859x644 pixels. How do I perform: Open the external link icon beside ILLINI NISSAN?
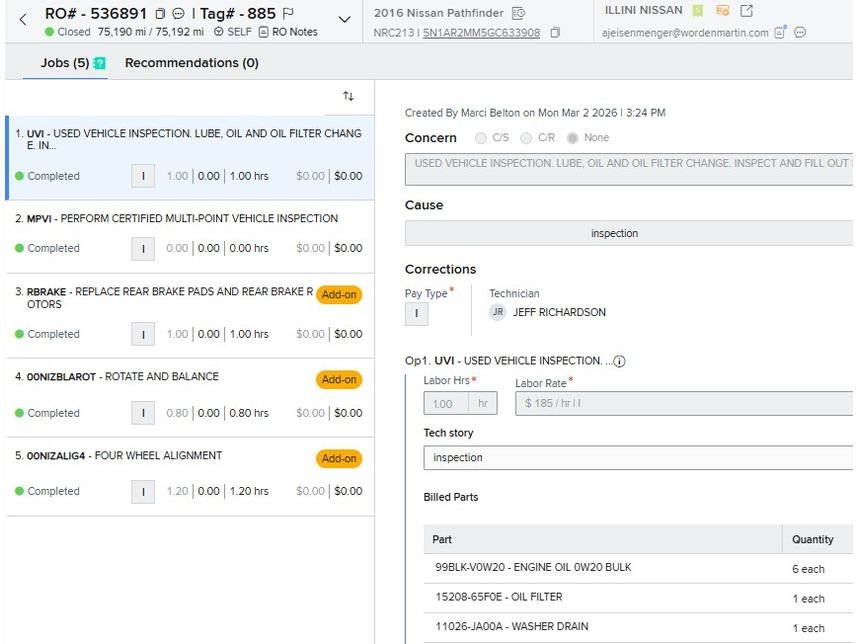click(746, 11)
